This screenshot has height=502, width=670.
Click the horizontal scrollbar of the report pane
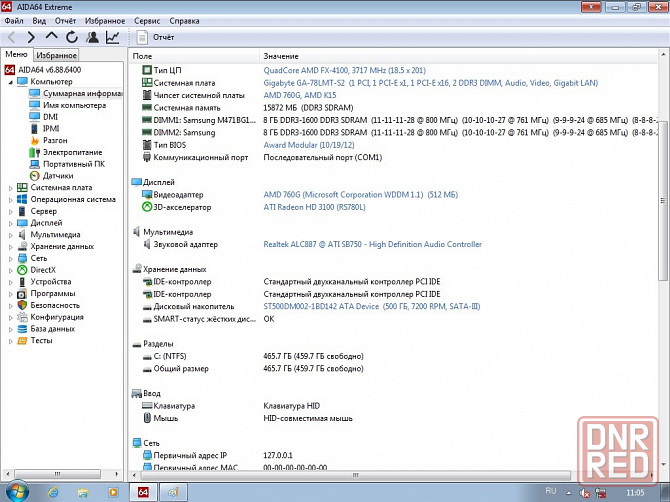click(356, 475)
